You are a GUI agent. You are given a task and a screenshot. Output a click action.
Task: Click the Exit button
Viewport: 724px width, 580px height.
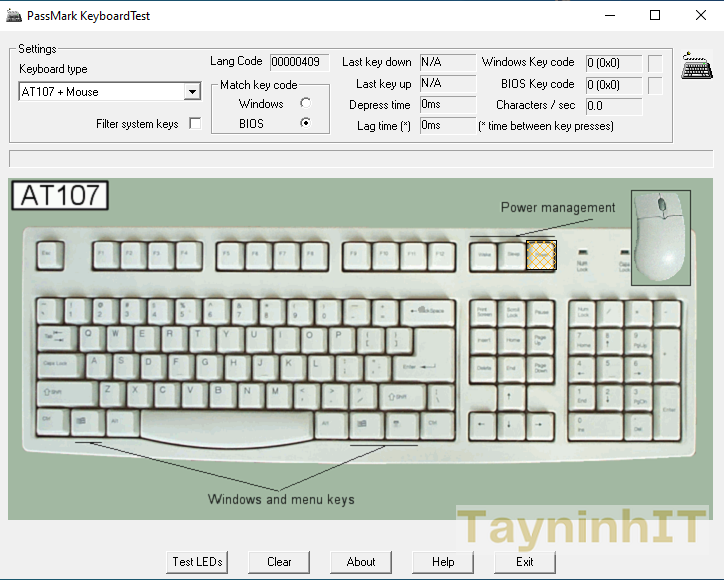(525, 562)
